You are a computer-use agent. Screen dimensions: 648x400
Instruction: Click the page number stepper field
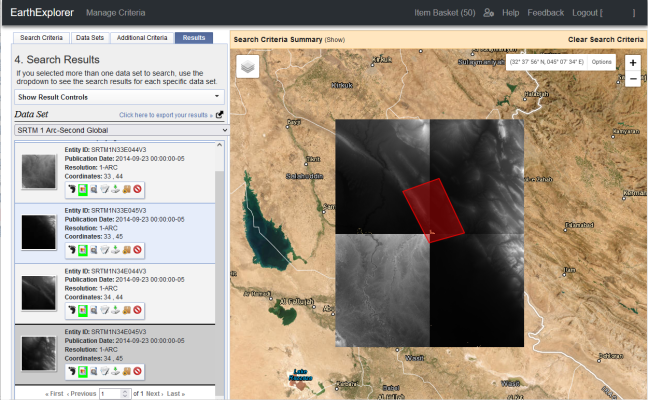tap(110, 394)
